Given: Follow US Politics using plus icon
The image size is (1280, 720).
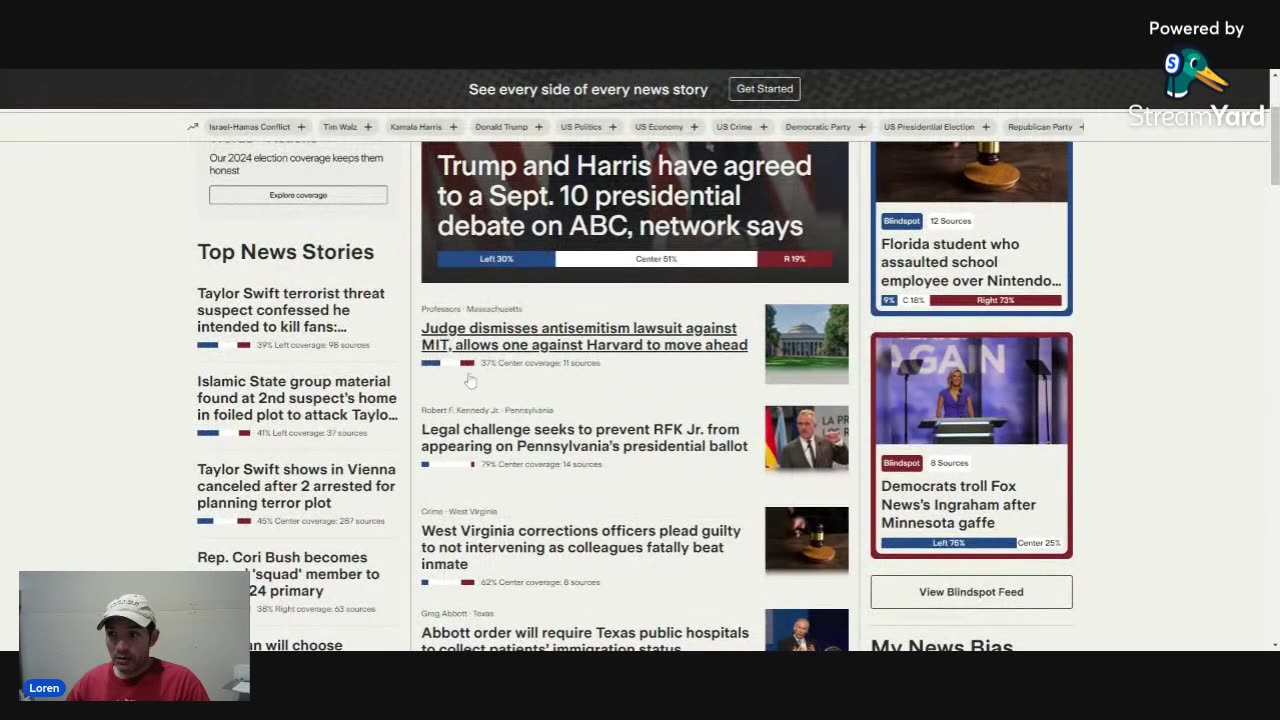Looking at the screenshot, I should [x=613, y=127].
